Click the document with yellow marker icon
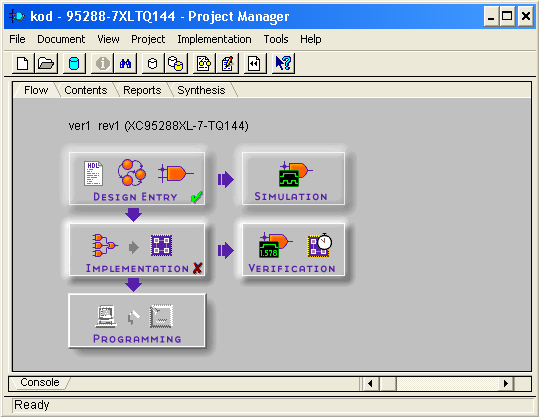539x417 pixels. coord(204,64)
